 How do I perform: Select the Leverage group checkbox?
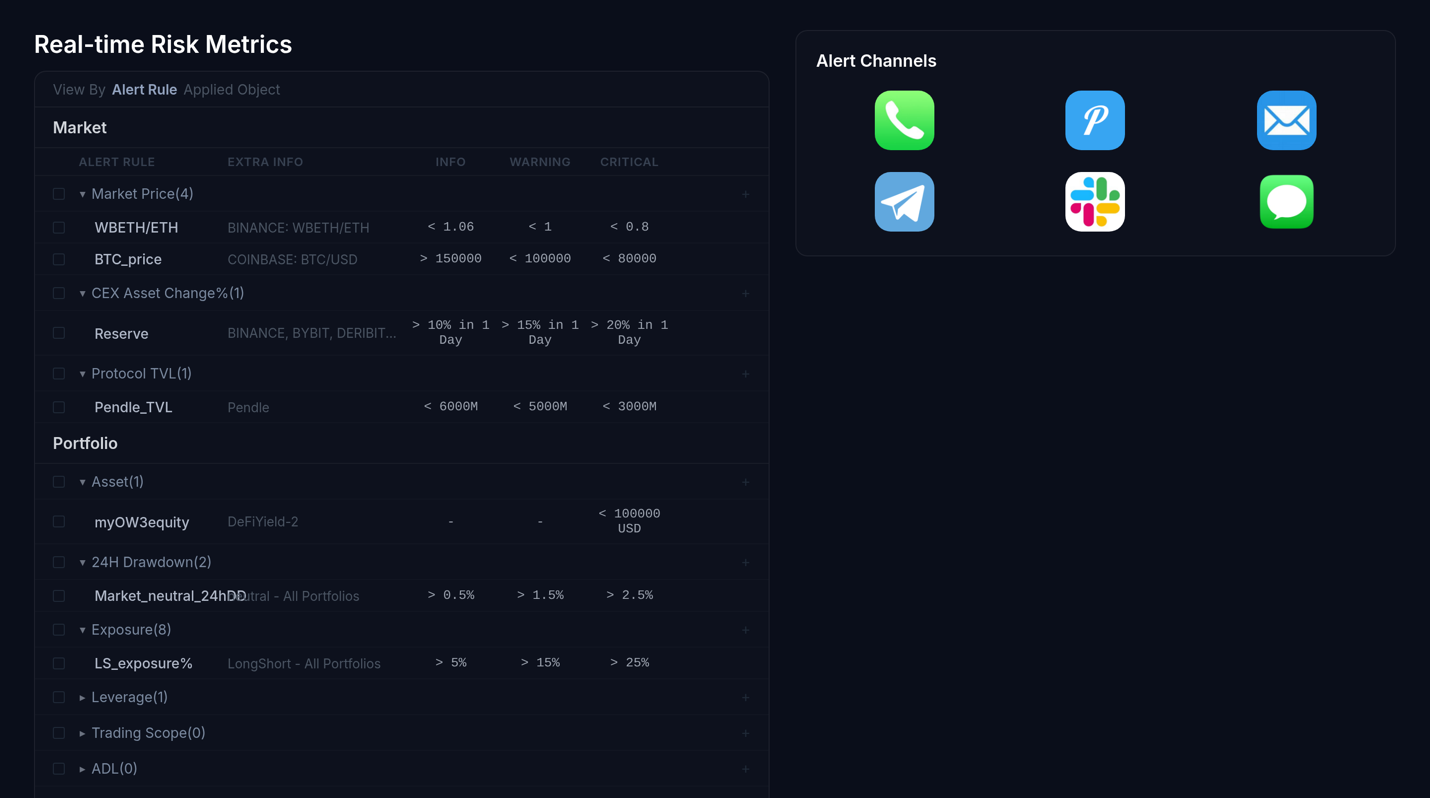point(59,697)
